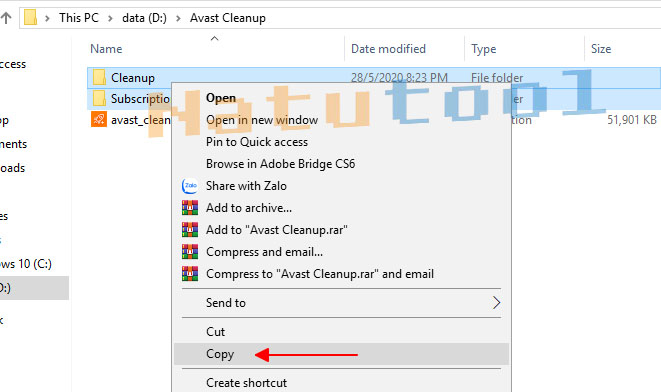Click the Up arrow navigation button
The image size is (661, 392).
coord(6,18)
